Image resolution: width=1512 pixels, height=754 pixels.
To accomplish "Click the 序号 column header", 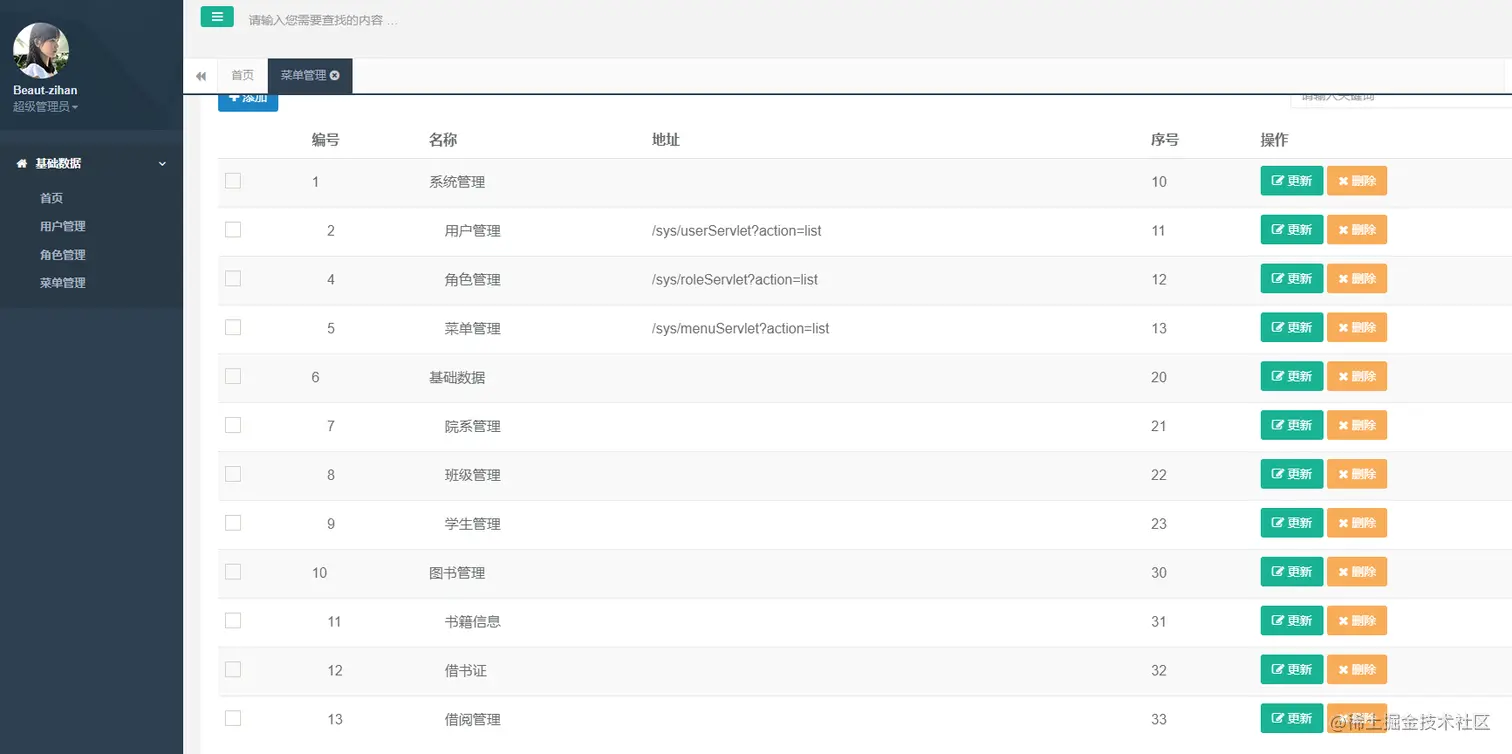I will (x=1165, y=140).
